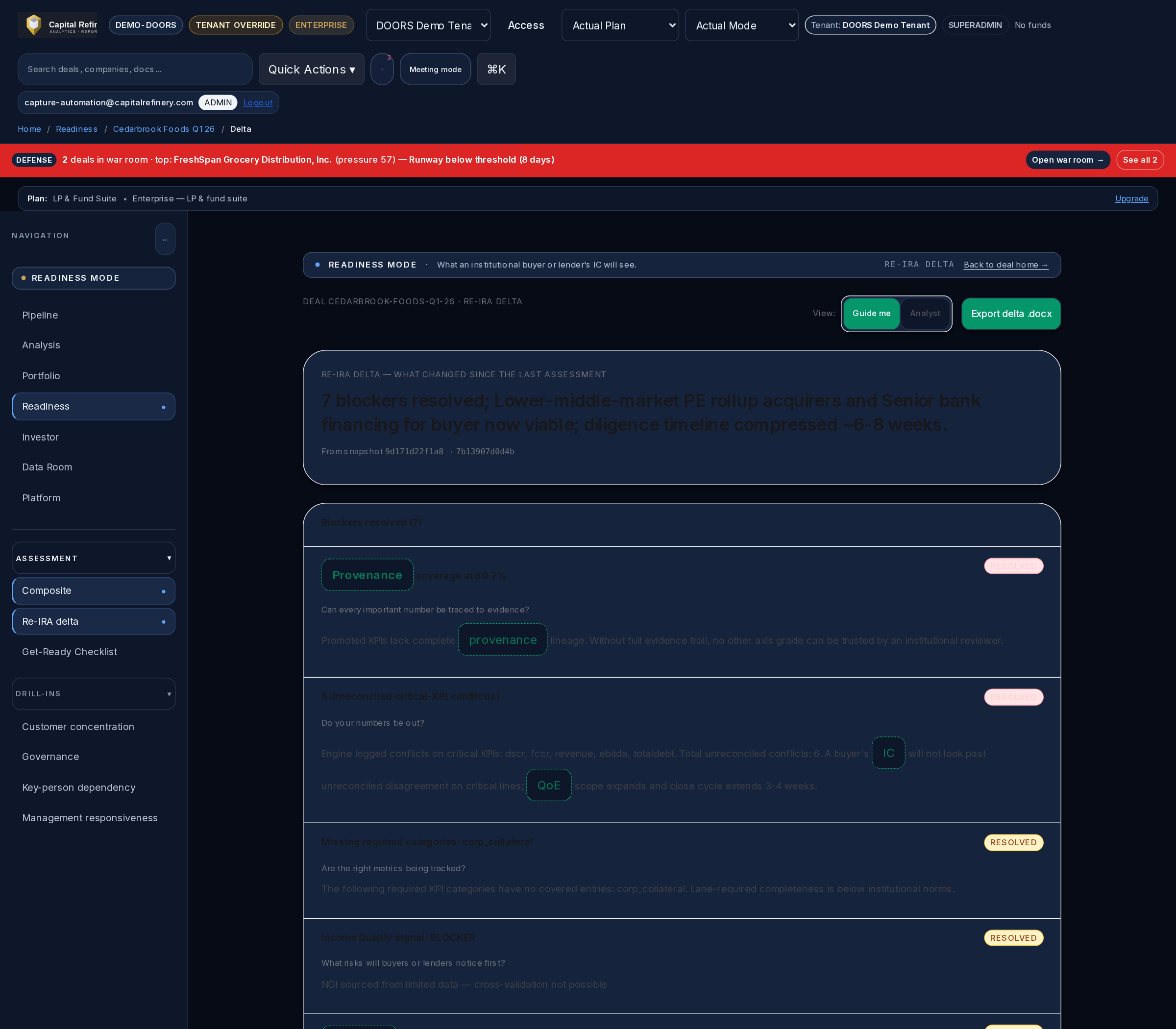Switch view to Analyst
This screenshot has width=1176, height=1029.
click(925, 314)
